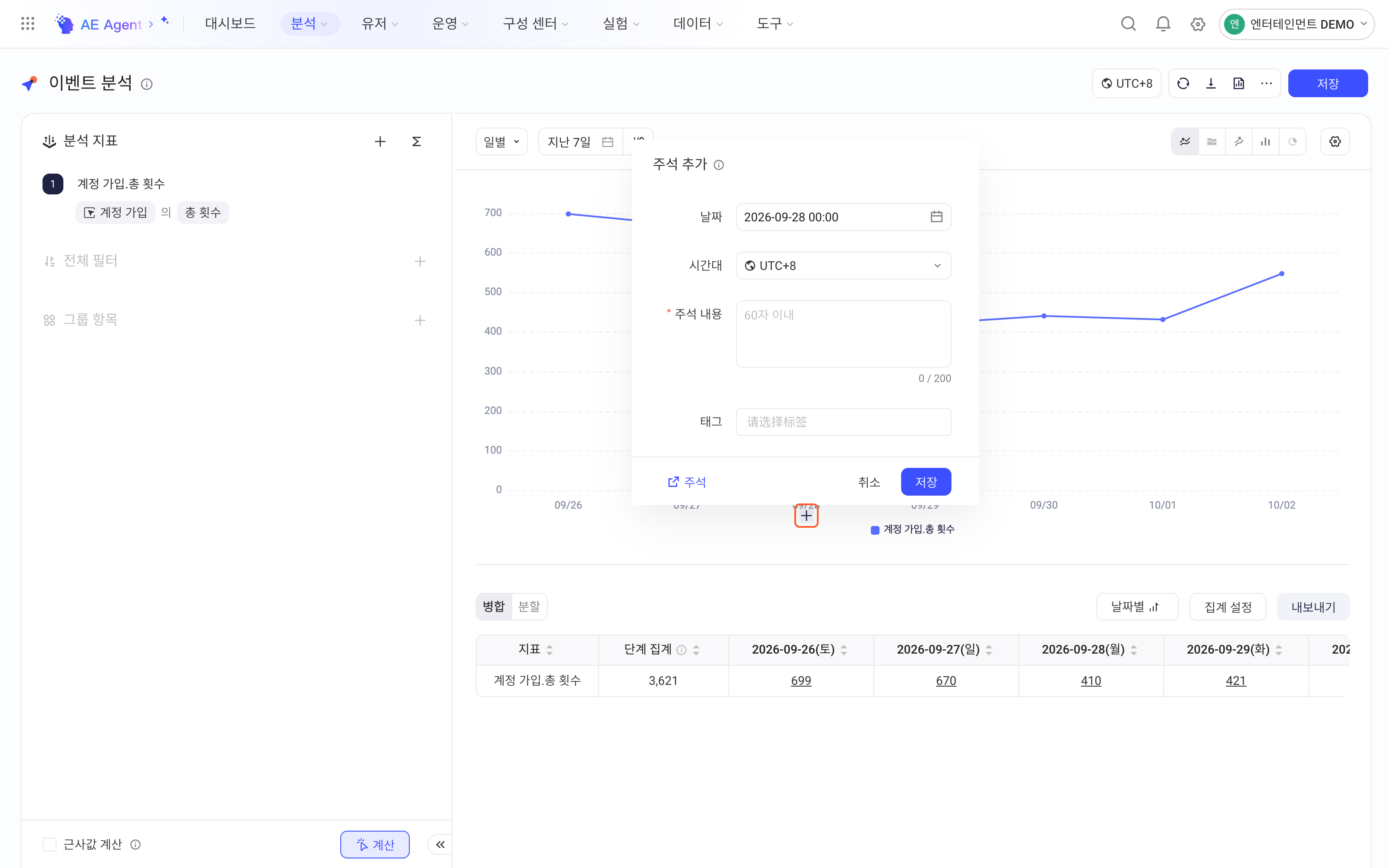The height and width of the screenshot is (868, 1389).
Task: Open chart settings gear icon
Action: [x=1335, y=141]
